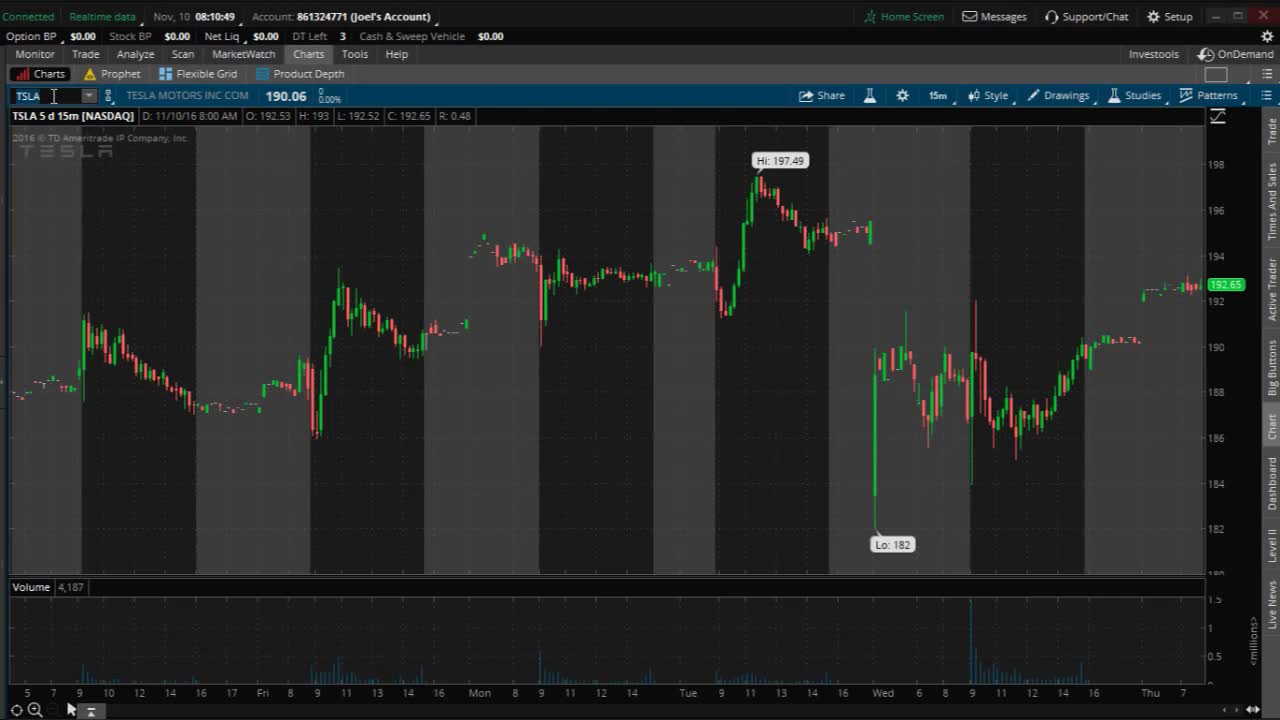Open the Patterns dropdown
1280x720 pixels.
[1209, 96]
